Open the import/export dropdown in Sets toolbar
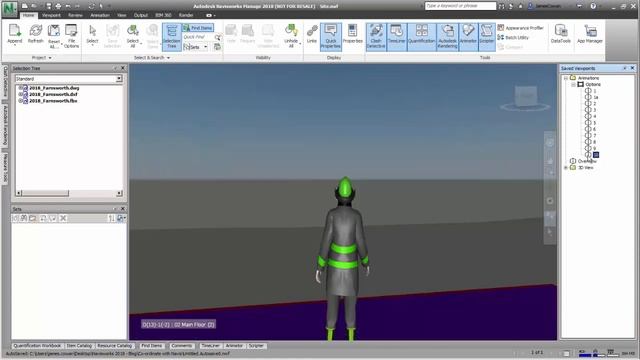The image size is (640, 360). click(x=121, y=218)
